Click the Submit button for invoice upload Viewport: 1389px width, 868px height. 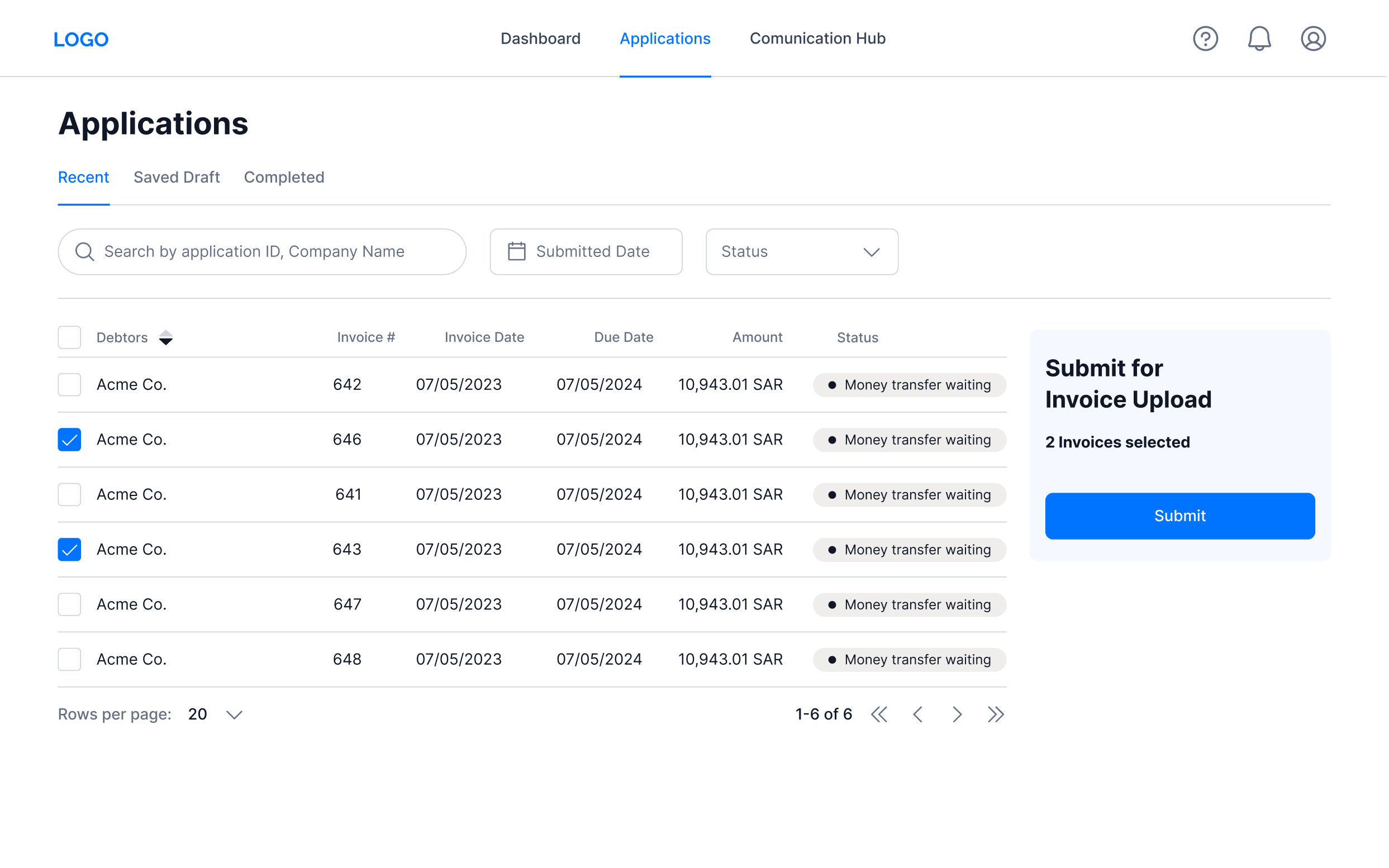1179,516
